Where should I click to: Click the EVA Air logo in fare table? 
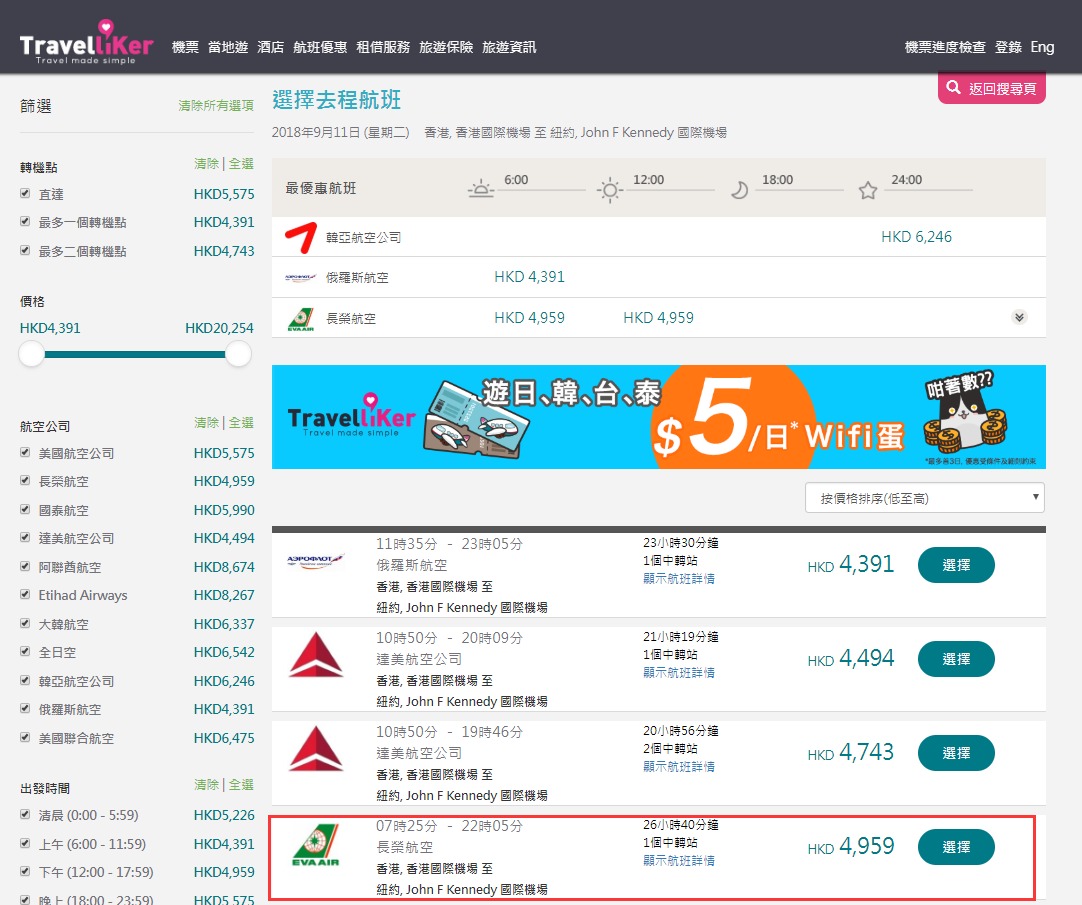coord(301,319)
